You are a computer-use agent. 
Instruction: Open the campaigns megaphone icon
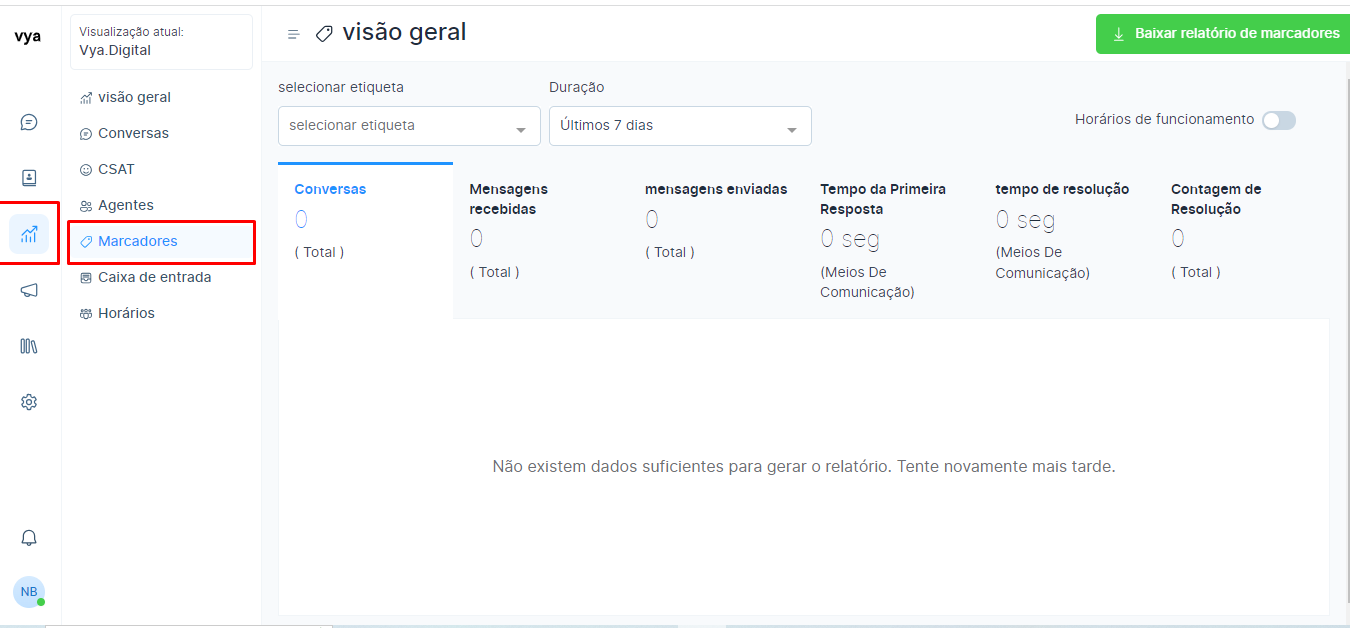click(x=29, y=290)
